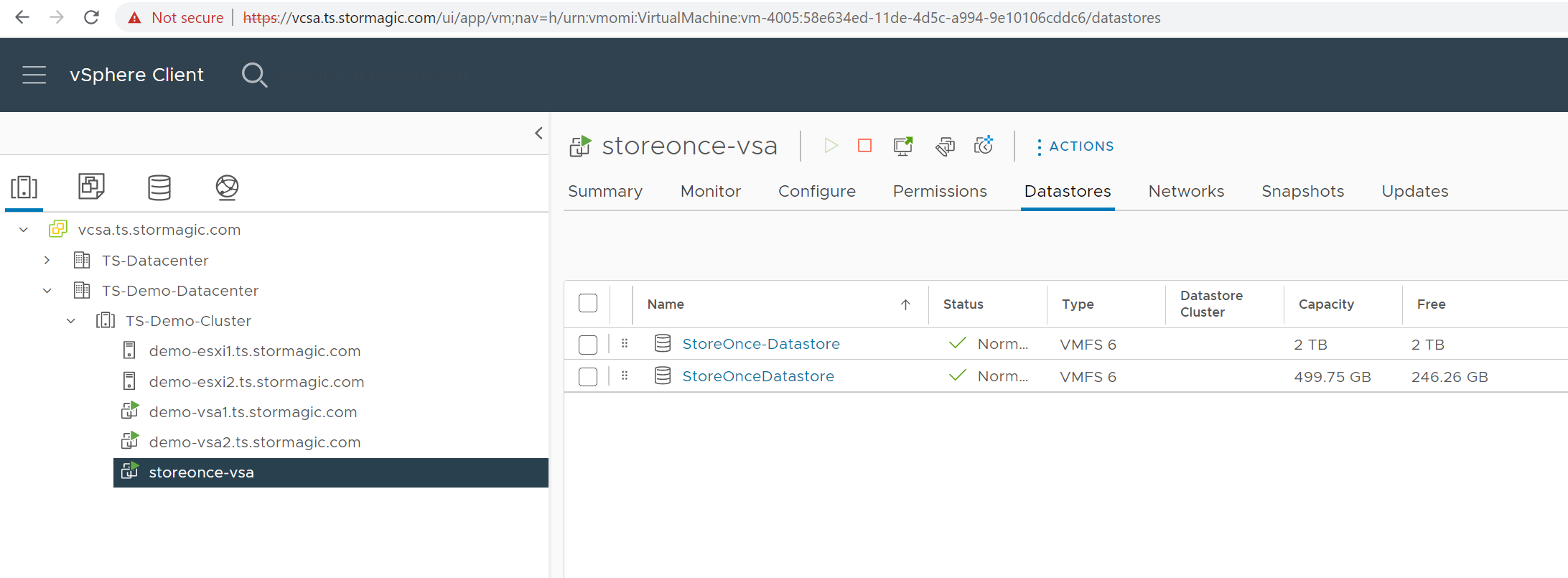Image resolution: width=1568 pixels, height=578 pixels.
Task: Click the storeonce-vsa title VM icon
Action: click(x=580, y=146)
